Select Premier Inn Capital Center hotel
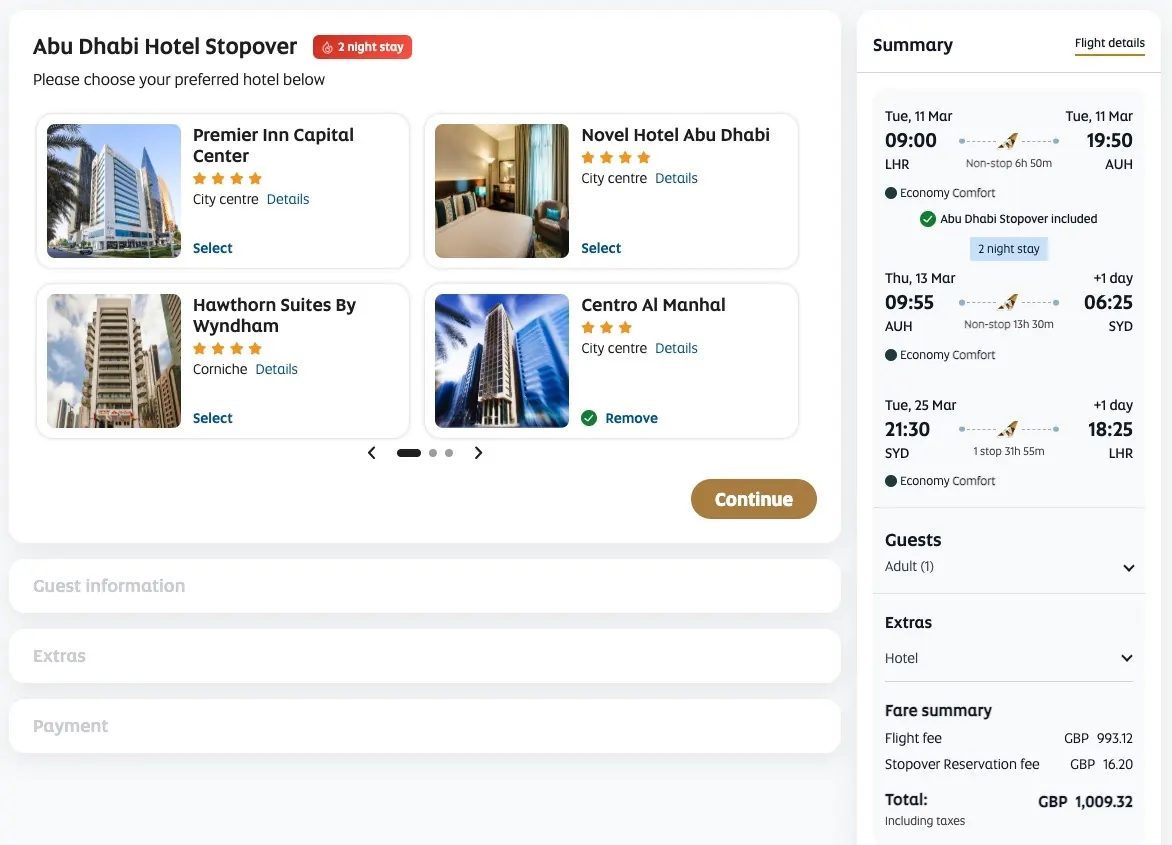This screenshot has height=845, width=1172. click(x=212, y=248)
